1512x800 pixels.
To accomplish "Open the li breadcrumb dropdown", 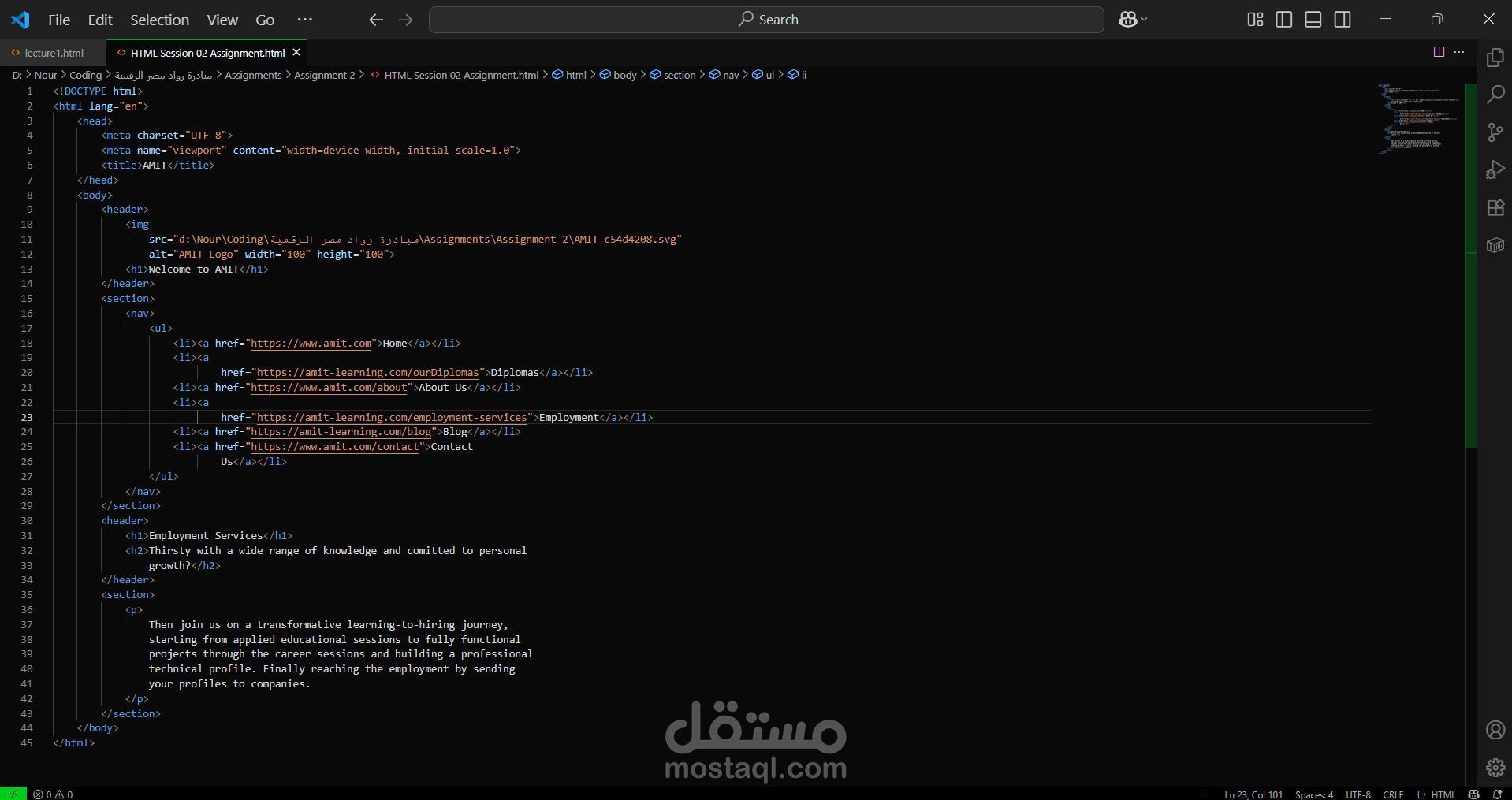I will (x=797, y=75).
